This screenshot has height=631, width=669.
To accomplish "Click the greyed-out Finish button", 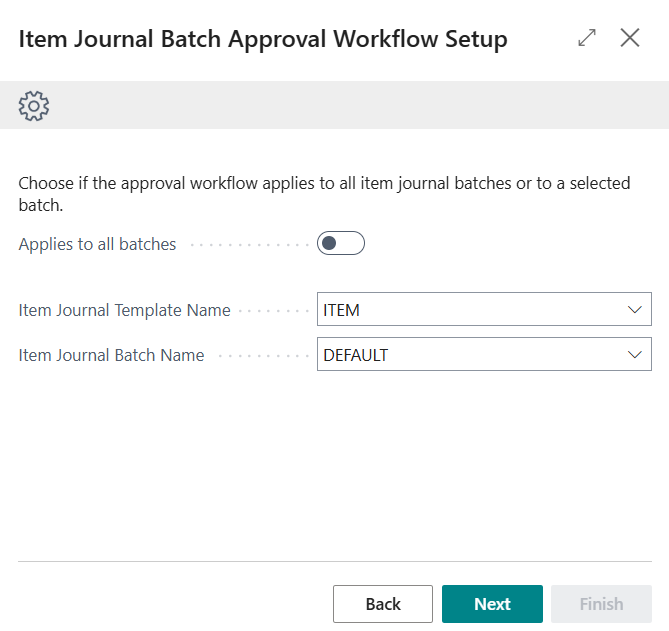I will coord(601,604).
